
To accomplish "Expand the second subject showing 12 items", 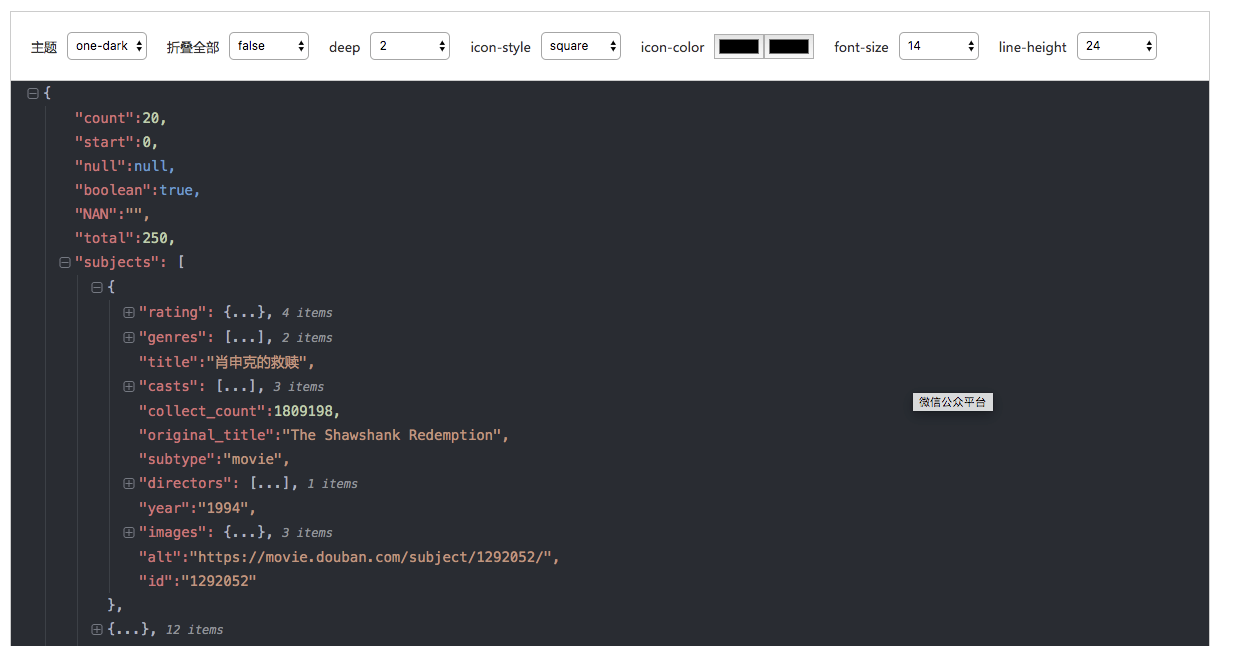I will 96,629.
